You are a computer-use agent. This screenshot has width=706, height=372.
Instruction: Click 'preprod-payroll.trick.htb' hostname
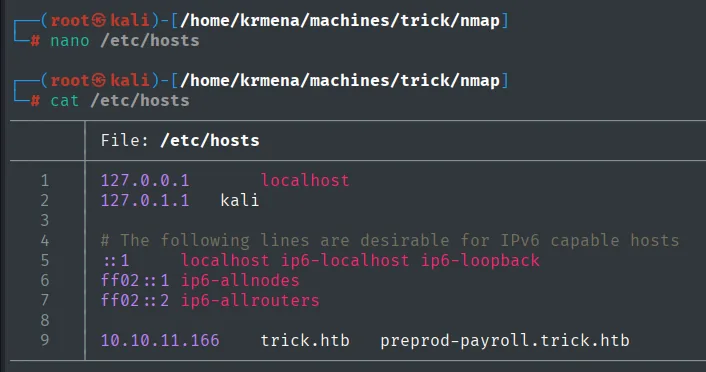click(505, 340)
